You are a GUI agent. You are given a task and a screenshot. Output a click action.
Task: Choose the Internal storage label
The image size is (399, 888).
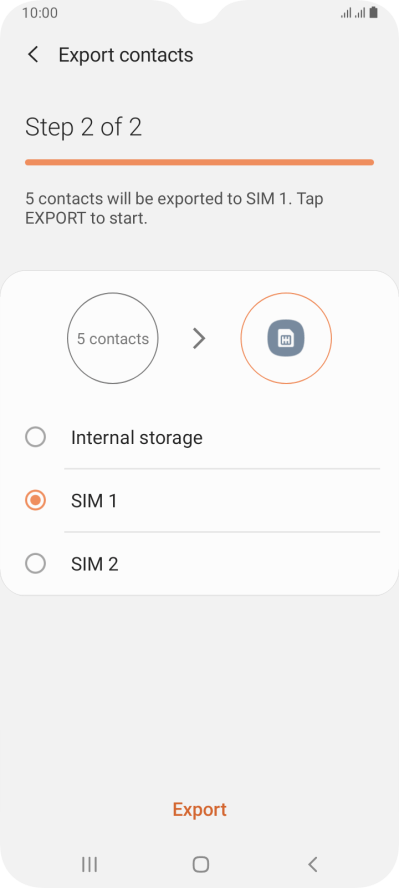click(137, 437)
